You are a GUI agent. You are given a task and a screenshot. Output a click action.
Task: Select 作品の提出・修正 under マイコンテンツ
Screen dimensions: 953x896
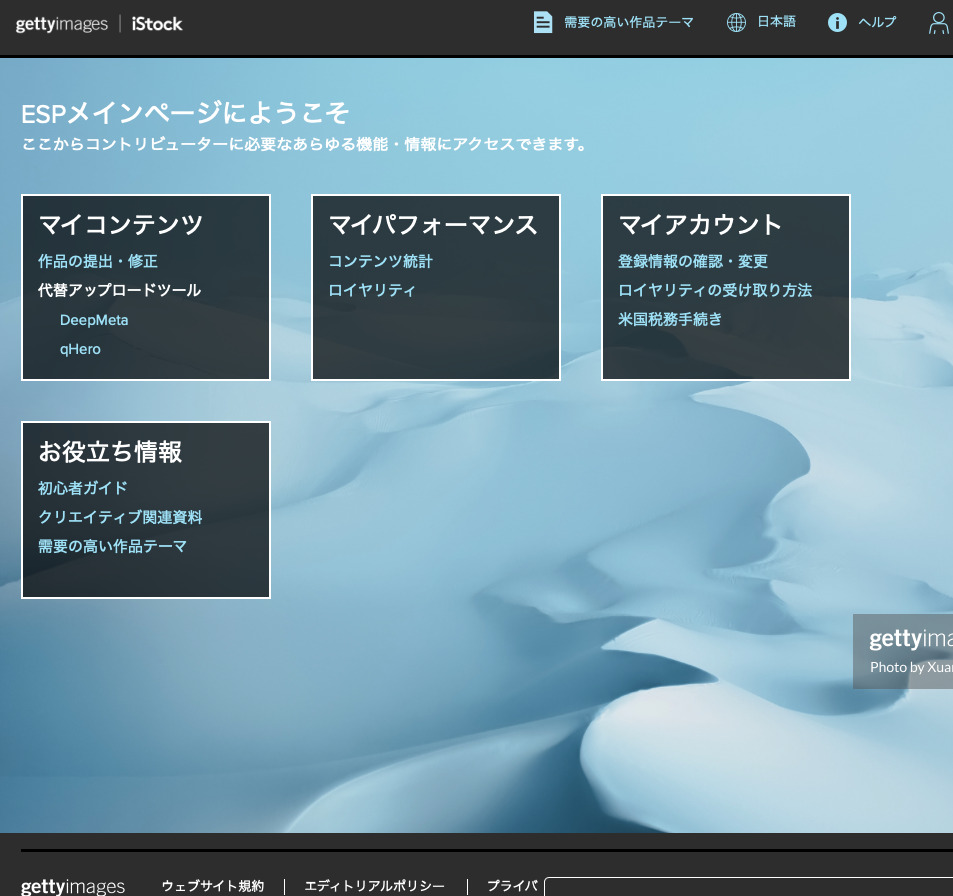(97, 260)
